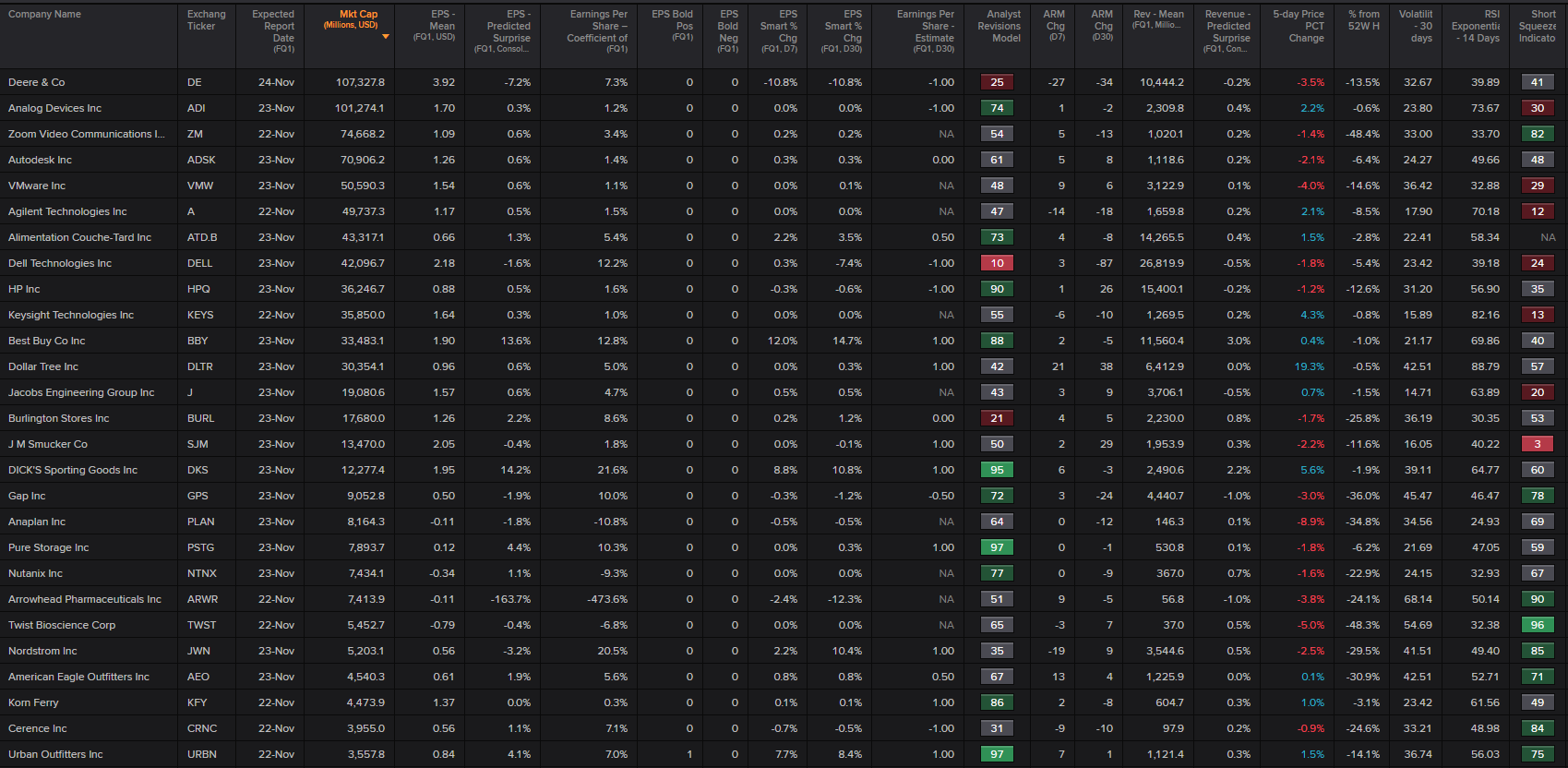The image size is (1568, 768).
Task: Click Dell's bright red revisions score 10
Action: pyautogui.click(x=997, y=263)
